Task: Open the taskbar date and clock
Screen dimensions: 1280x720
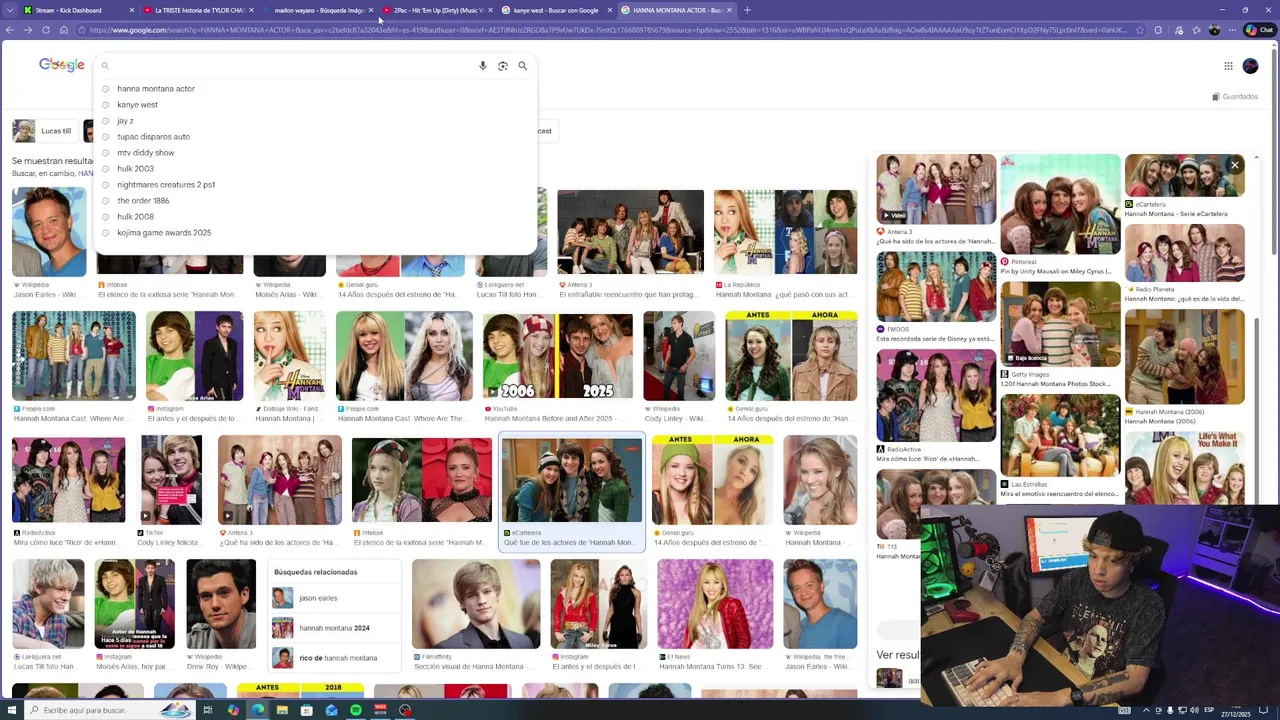Action: click(1234, 711)
